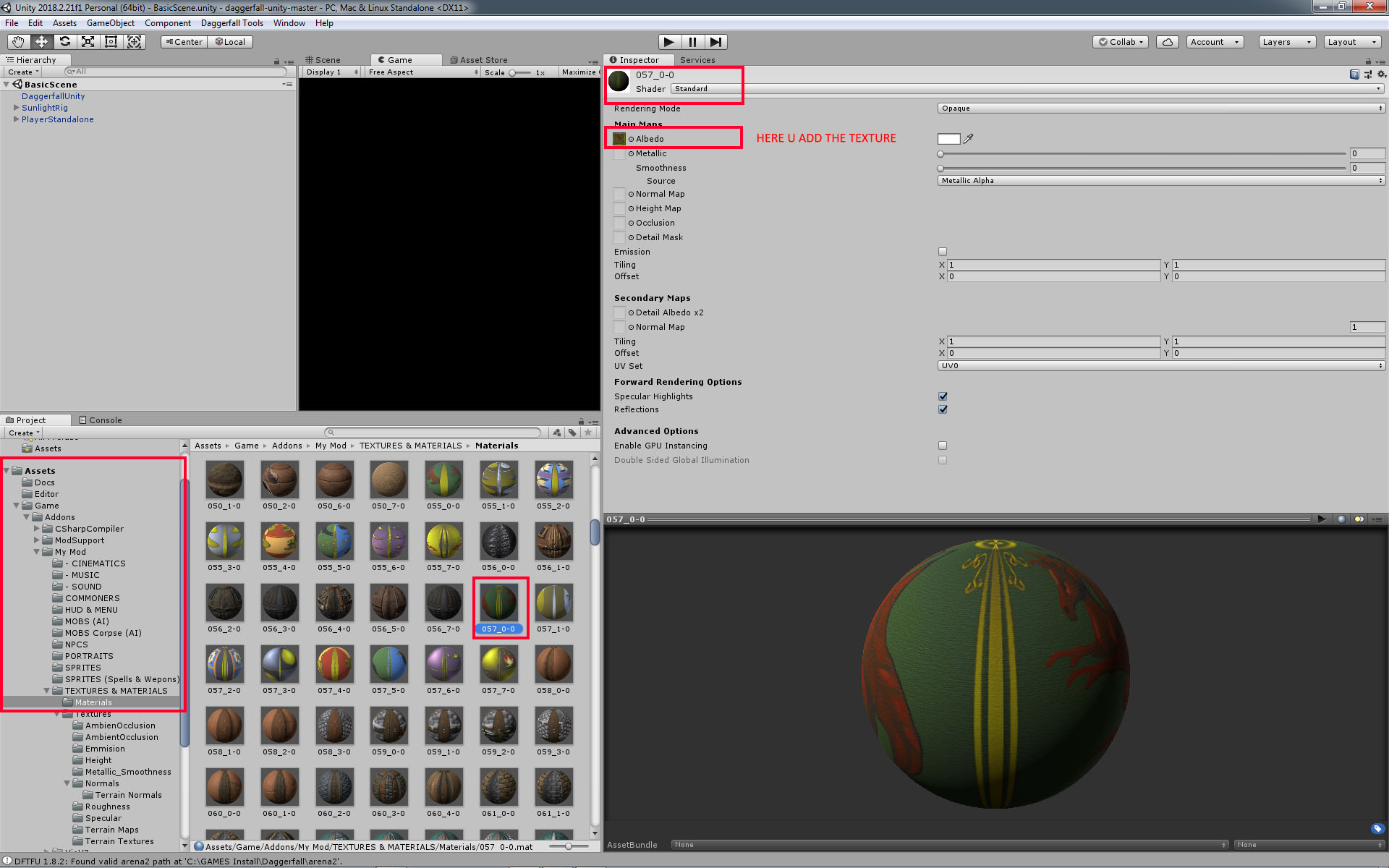Click Create button in Hierarchy
The image size is (1389, 868).
22,72
